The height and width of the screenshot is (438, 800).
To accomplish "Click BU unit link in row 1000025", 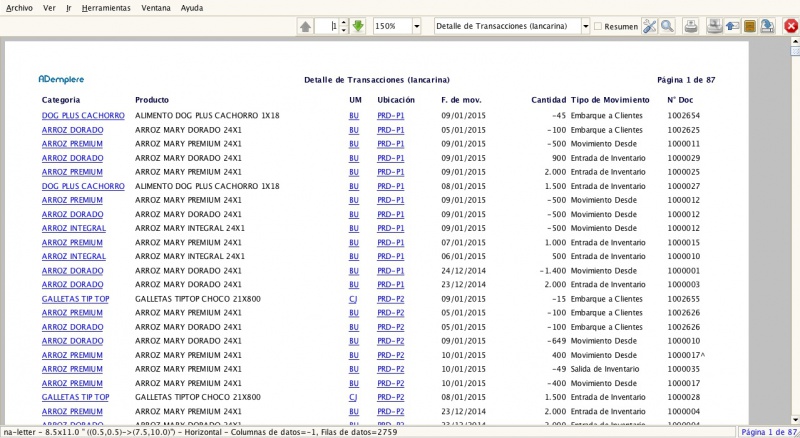I will (354, 172).
